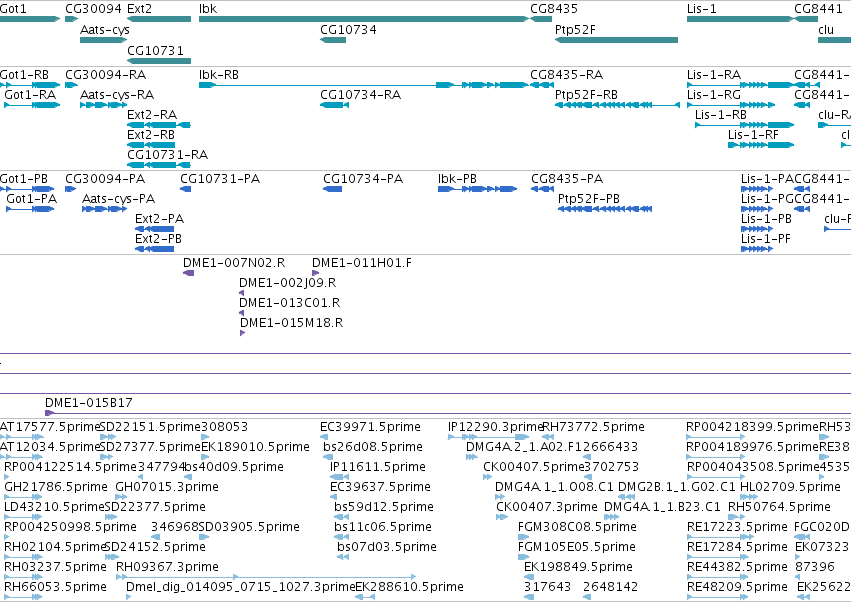Select the EC39637.5prime EST label

pos(380,486)
